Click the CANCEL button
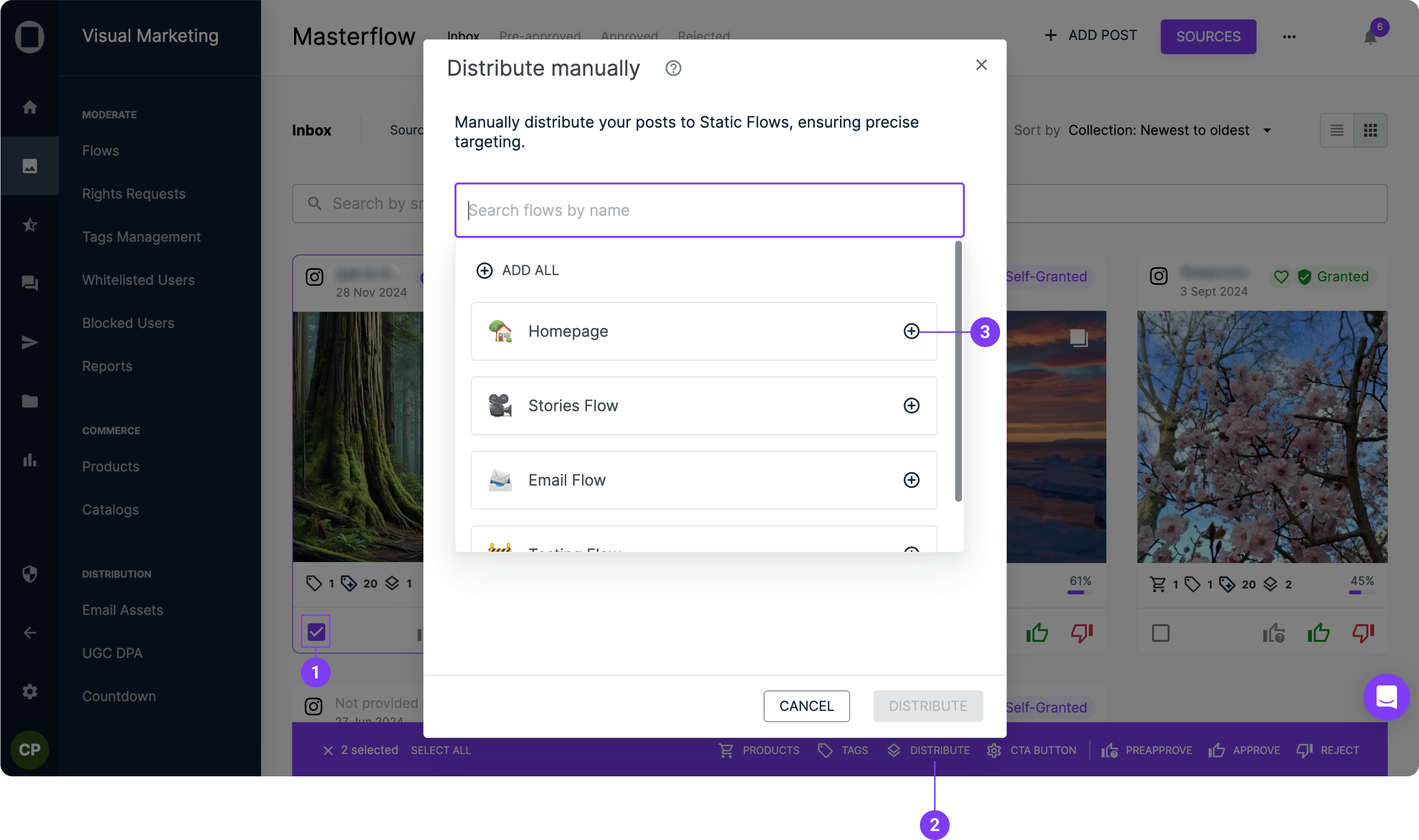The width and height of the screenshot is (1419, 840). (806, 706)
